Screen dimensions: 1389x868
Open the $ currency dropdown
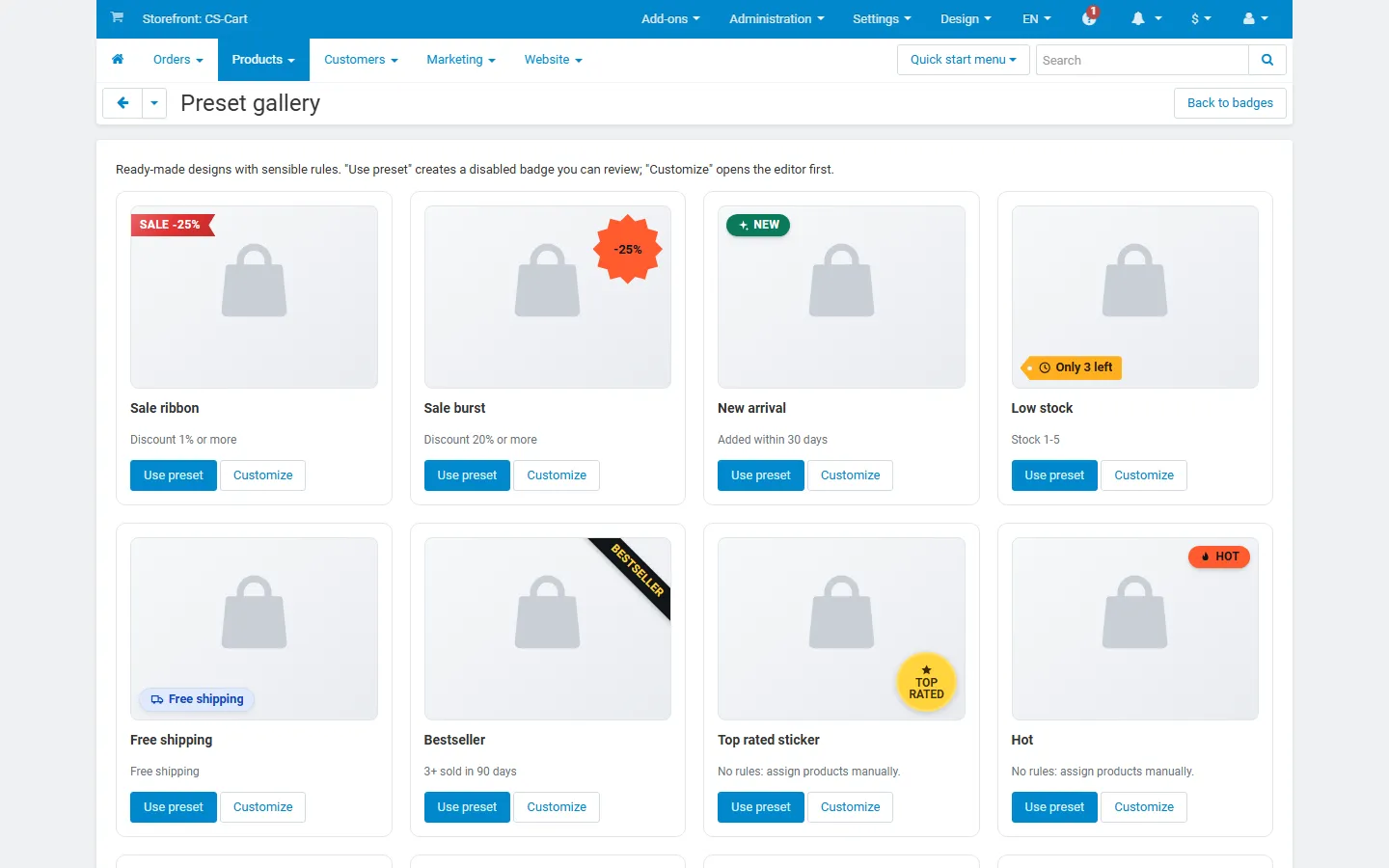pyautogui.click(x=1201, y=18)
